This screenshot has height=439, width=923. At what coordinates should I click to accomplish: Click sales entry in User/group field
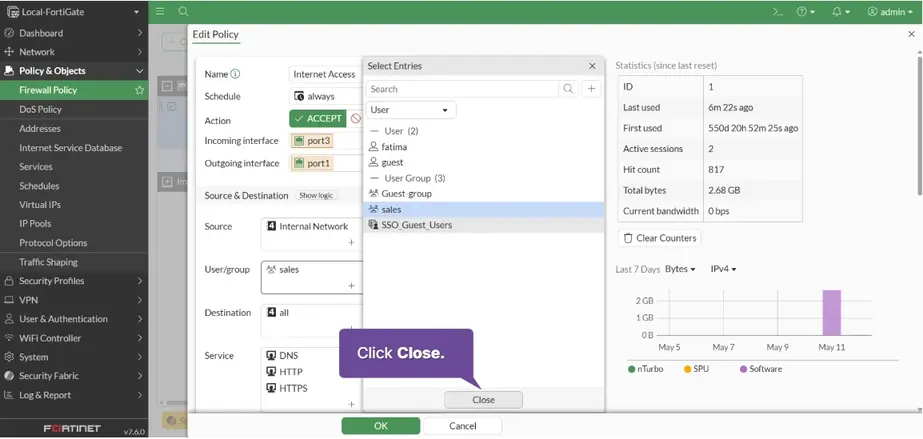coord(283,270)
